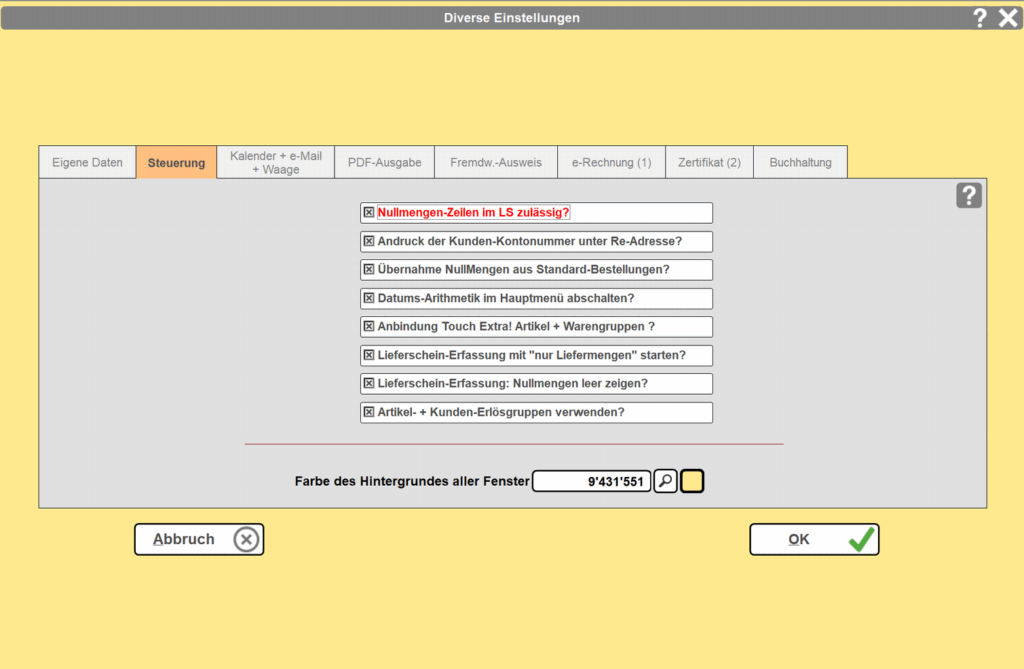This screenshot has width=1024, height=669.
Task: Toggle Nullmengen leer zeigen checkbox
Action: coord(369,384)
